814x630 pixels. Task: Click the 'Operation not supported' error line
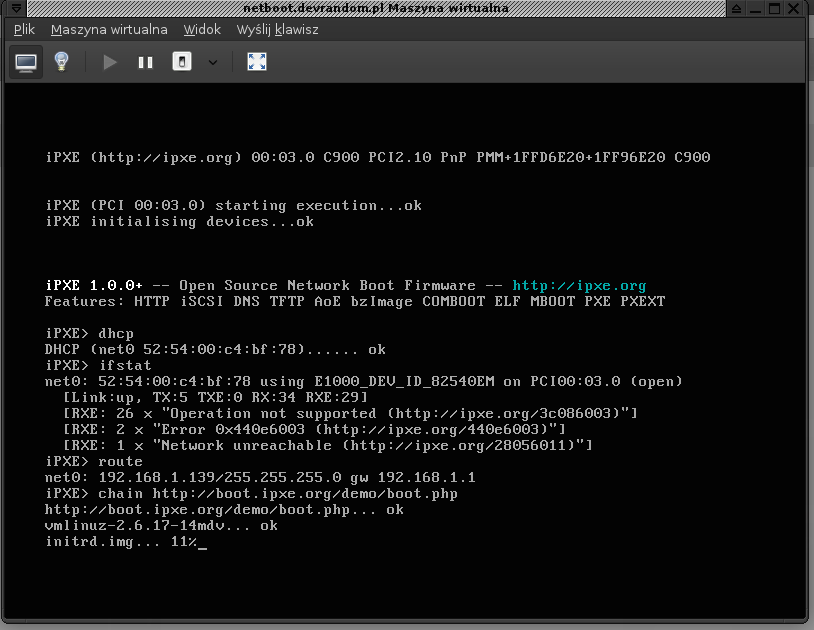pos(350,414)
